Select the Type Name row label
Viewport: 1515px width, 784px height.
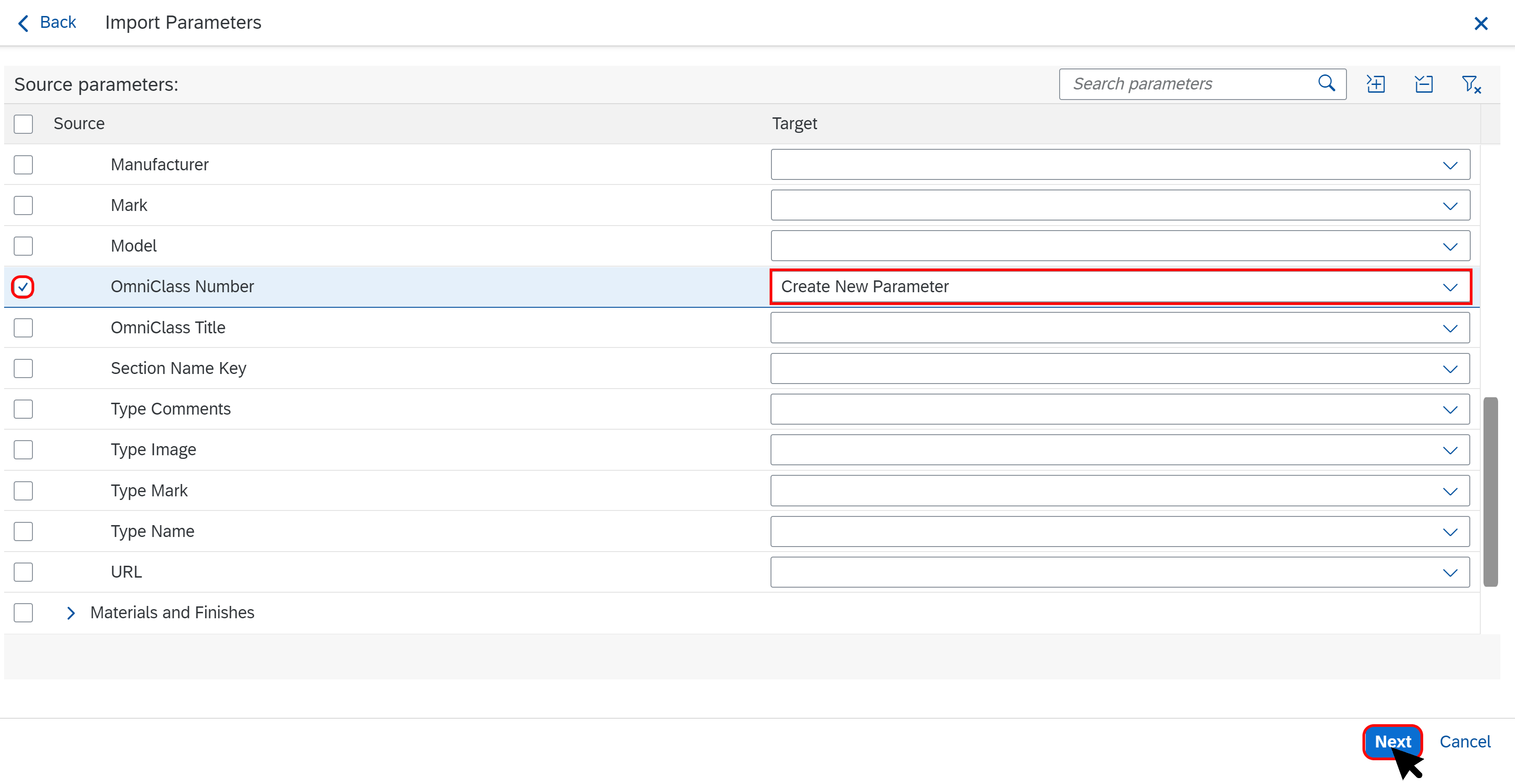pos(153,531)
